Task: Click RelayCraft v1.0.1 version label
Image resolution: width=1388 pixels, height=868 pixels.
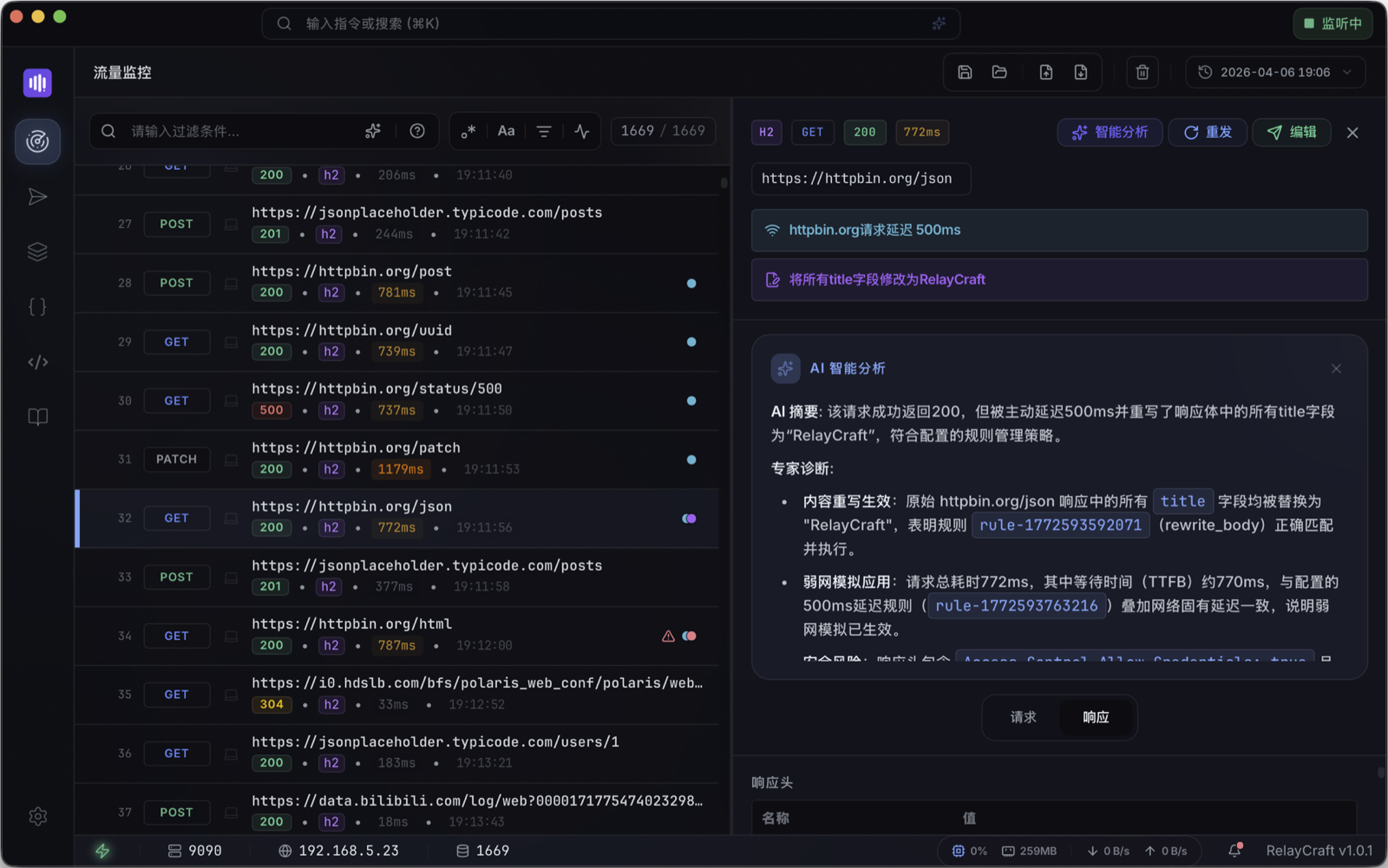Action: click(x=1319, y=851)
